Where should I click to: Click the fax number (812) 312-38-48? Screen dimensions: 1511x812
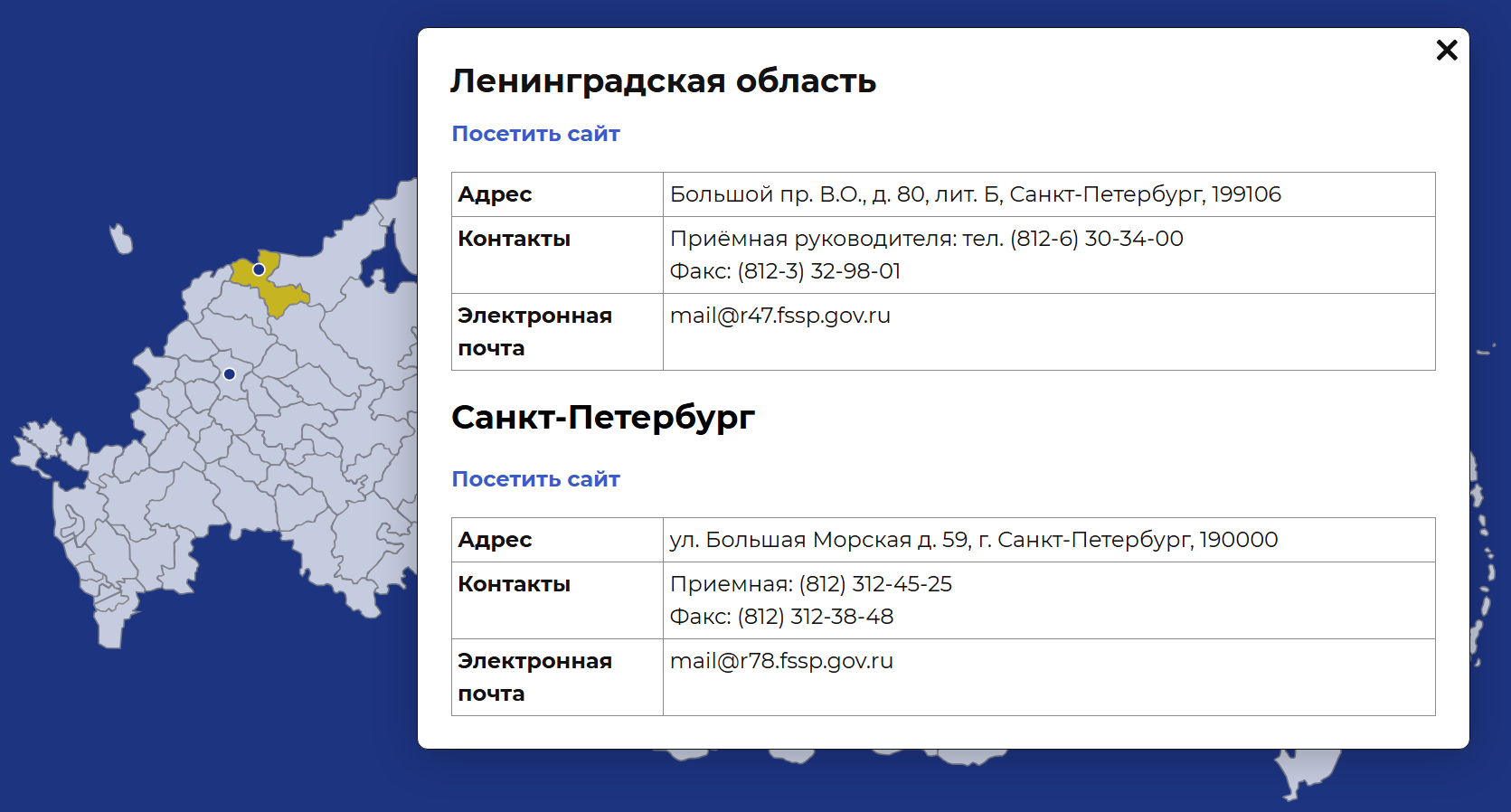coord(815,617)
